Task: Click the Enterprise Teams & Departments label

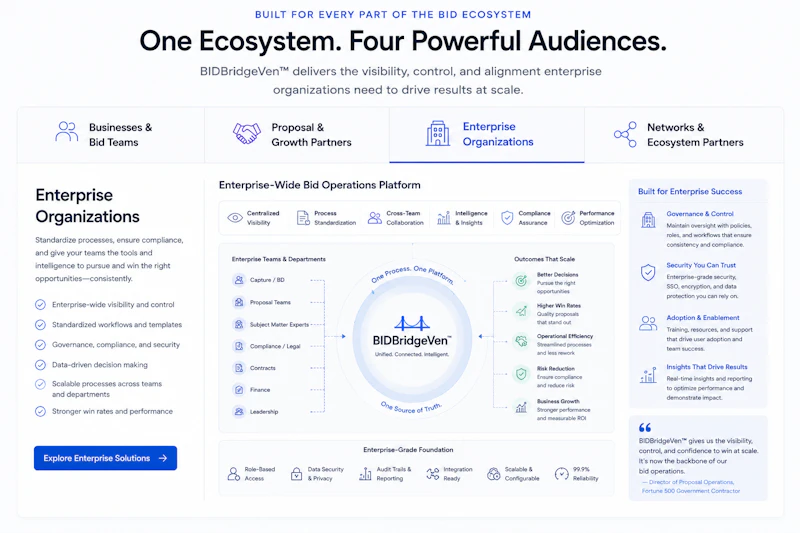Action: (279, 259)
